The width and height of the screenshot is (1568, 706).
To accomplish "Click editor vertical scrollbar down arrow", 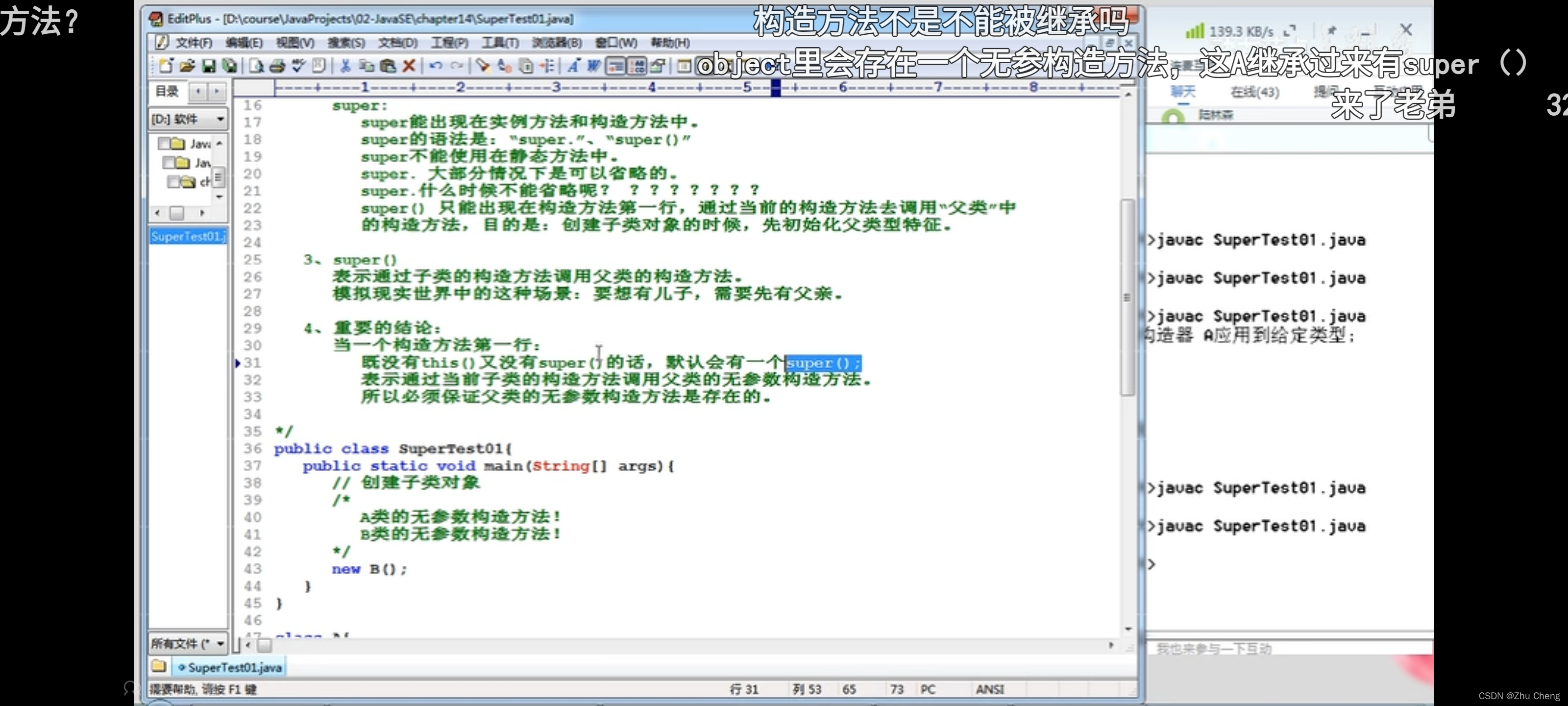I will point(1128,629).
